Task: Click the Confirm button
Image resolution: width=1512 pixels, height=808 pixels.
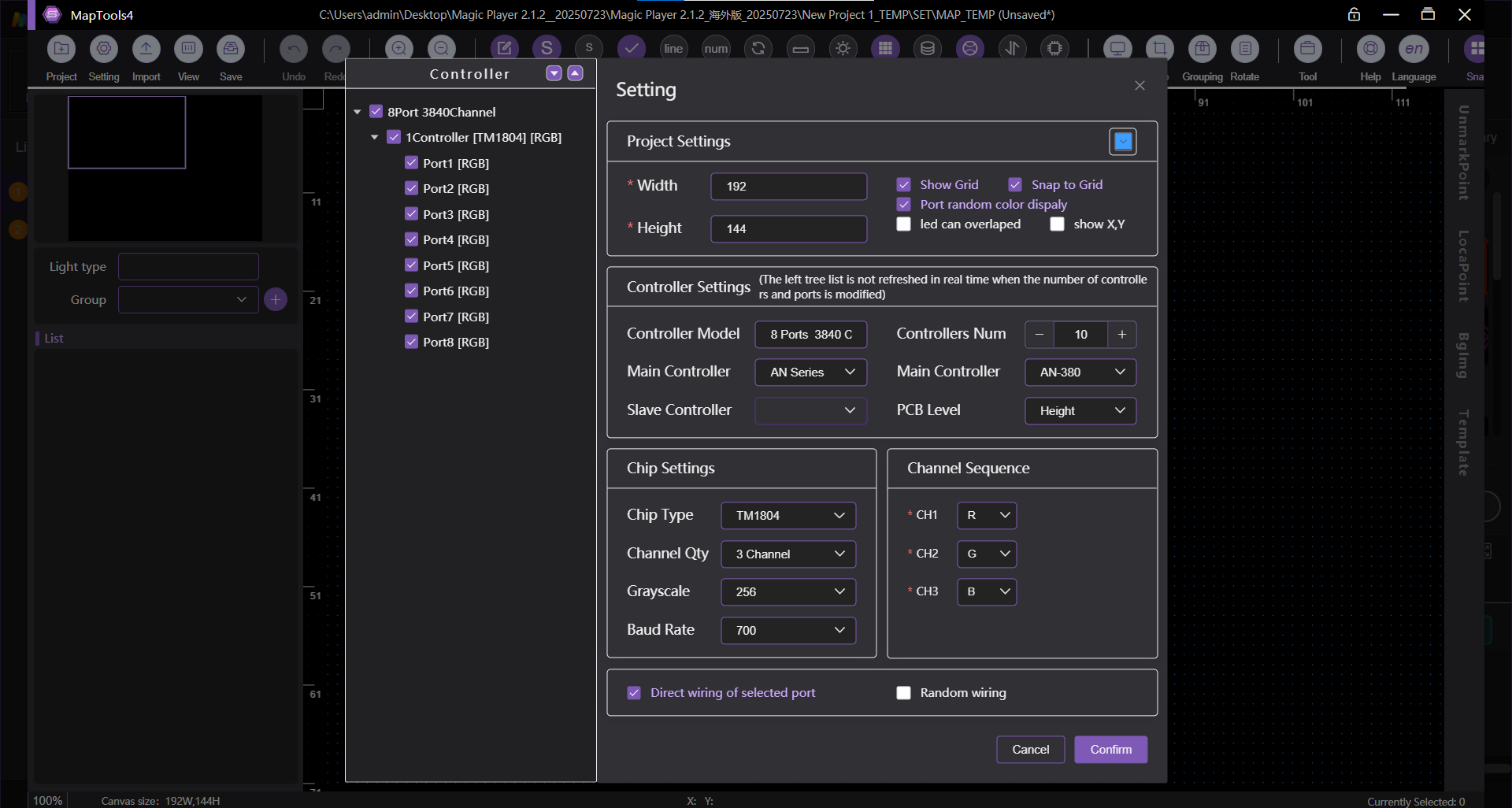Action: click(1110, 750)
